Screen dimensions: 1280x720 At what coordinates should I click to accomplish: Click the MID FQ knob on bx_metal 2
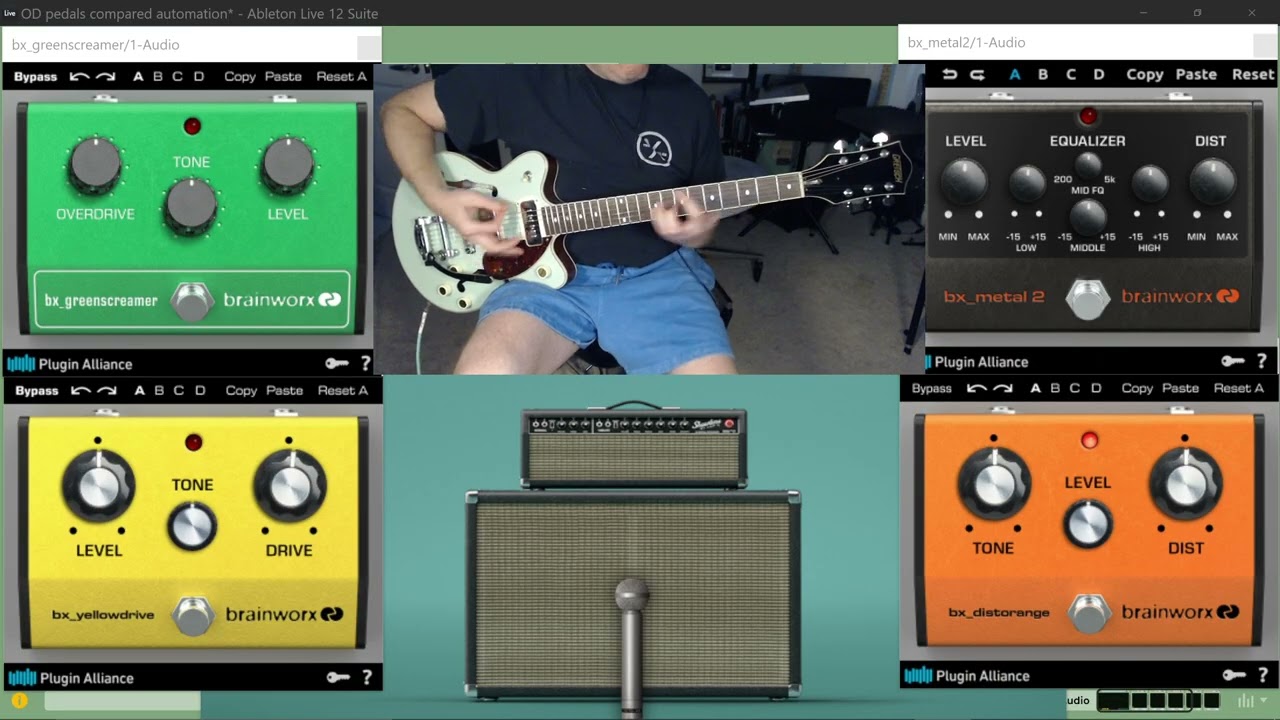[1088, 165]
